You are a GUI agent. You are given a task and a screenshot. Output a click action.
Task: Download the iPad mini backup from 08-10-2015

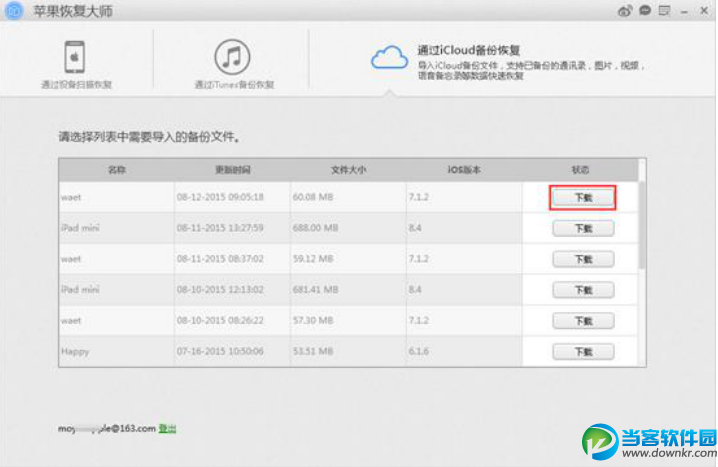(x=583, y=290)
